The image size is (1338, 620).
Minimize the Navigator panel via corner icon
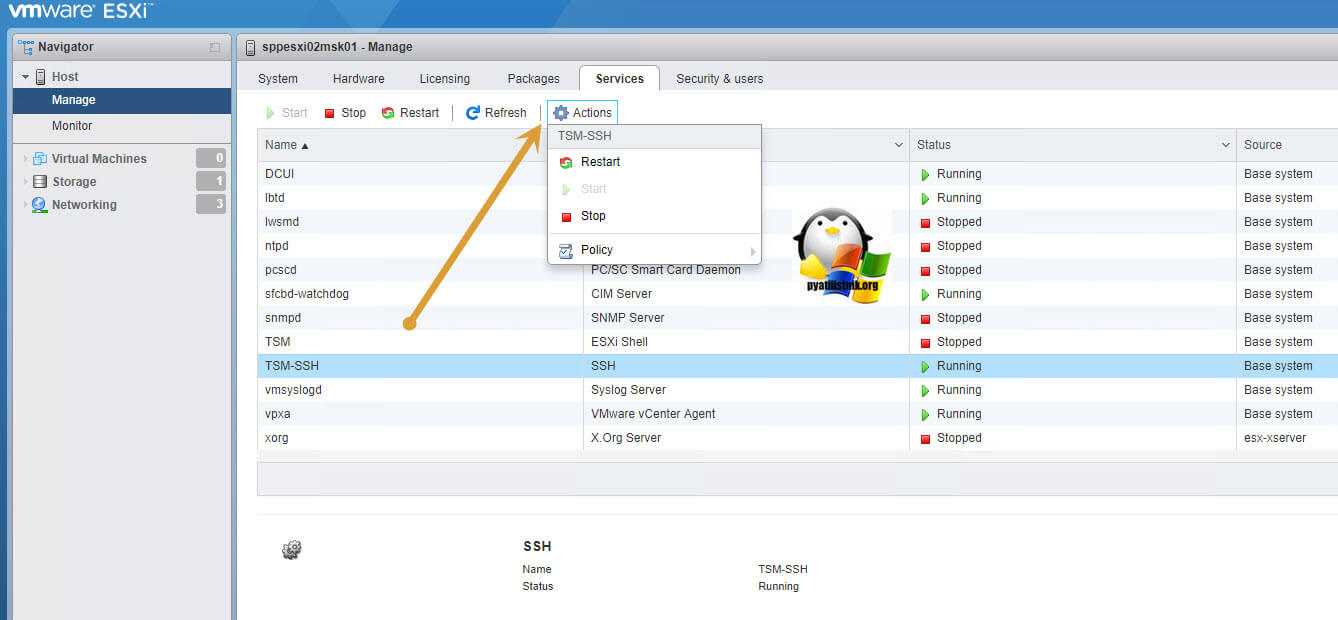[x=215, y=47]
